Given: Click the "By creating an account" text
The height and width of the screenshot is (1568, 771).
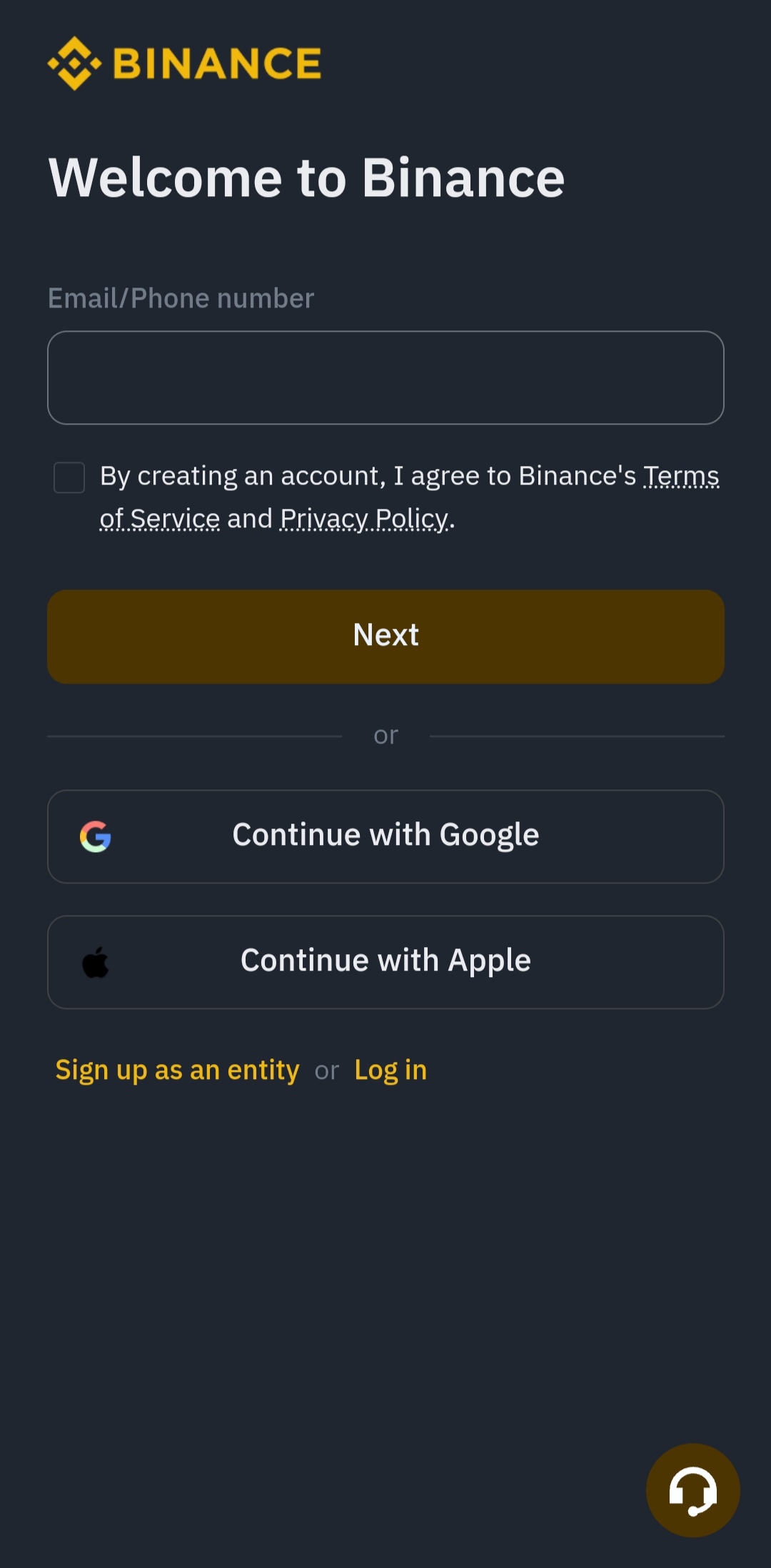Looking at the screenshot, I should [243, 476].
